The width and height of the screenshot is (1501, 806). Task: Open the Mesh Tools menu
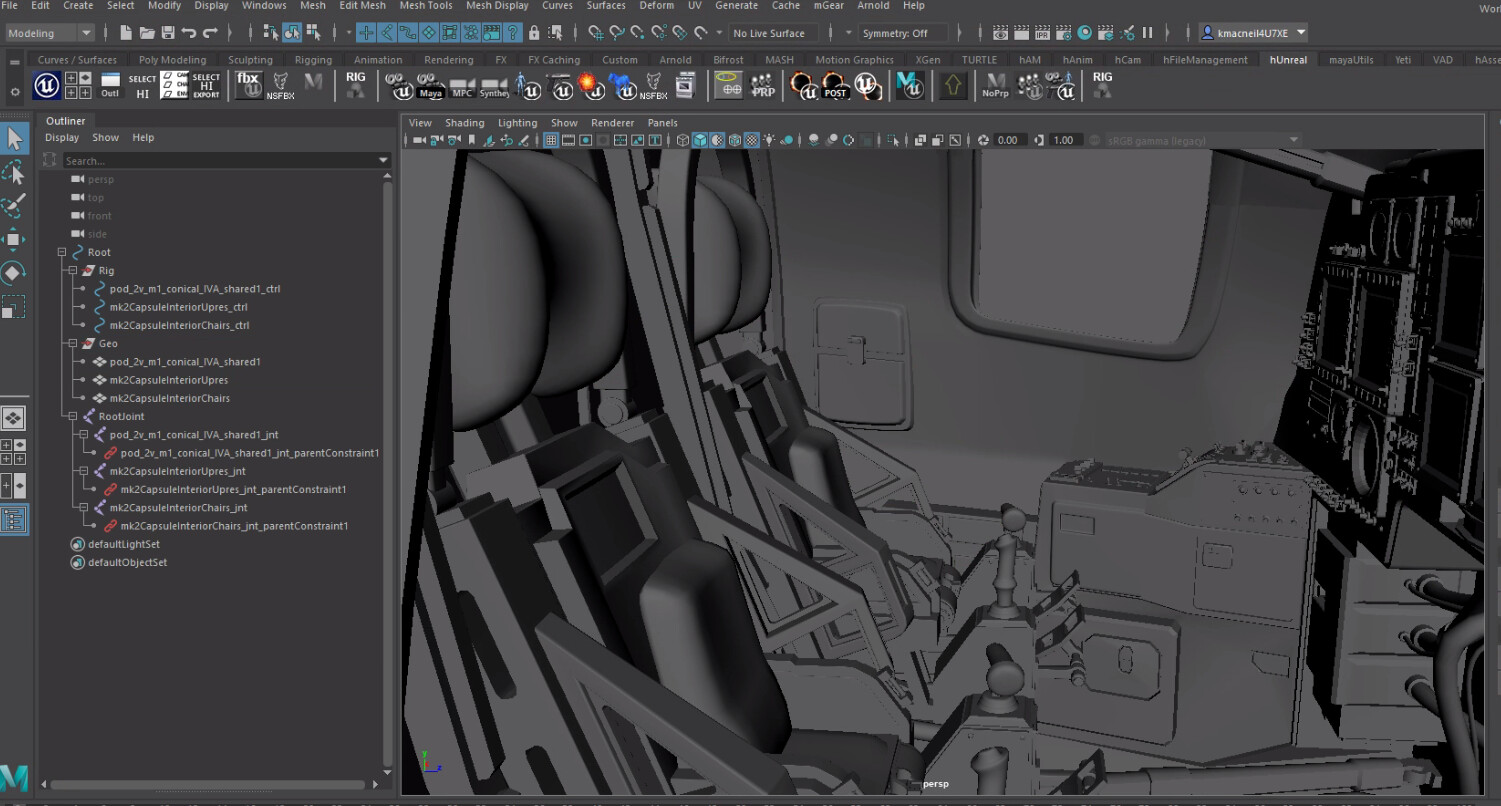click(x=426, y=6)
